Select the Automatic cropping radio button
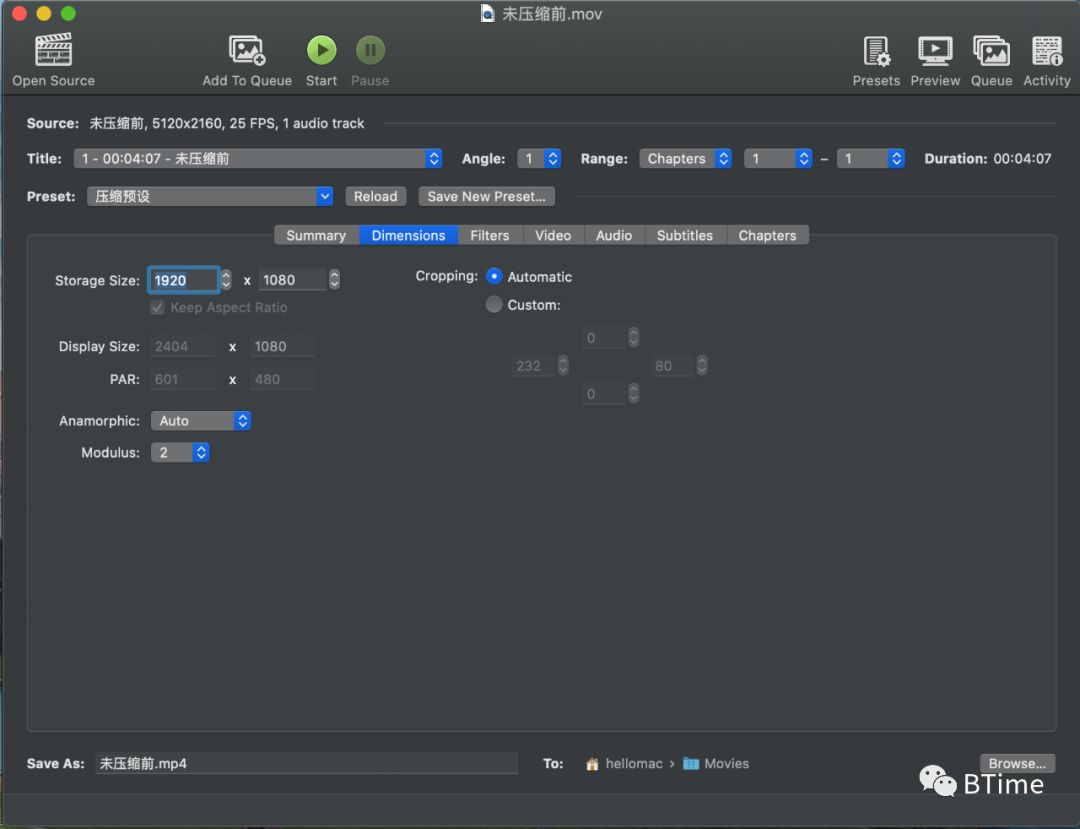Viewport: 1080px width, 829px height. pyautogui.click(x=494, y=277)
